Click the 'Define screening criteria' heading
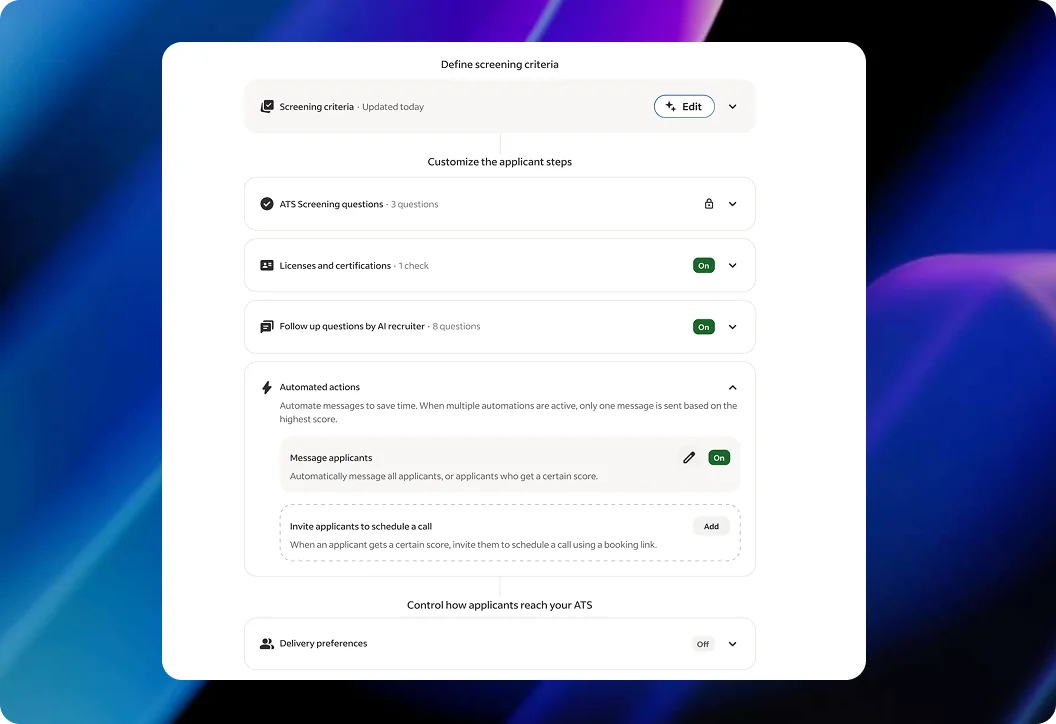1056x724 pixels. (500, 64)
